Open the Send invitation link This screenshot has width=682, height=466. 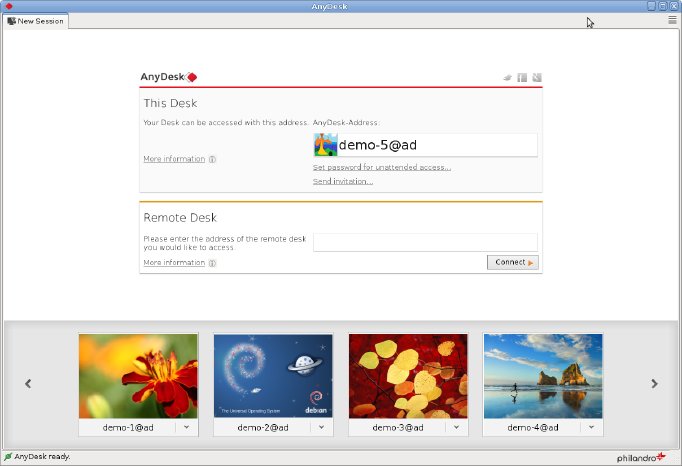tap(343, 181)
